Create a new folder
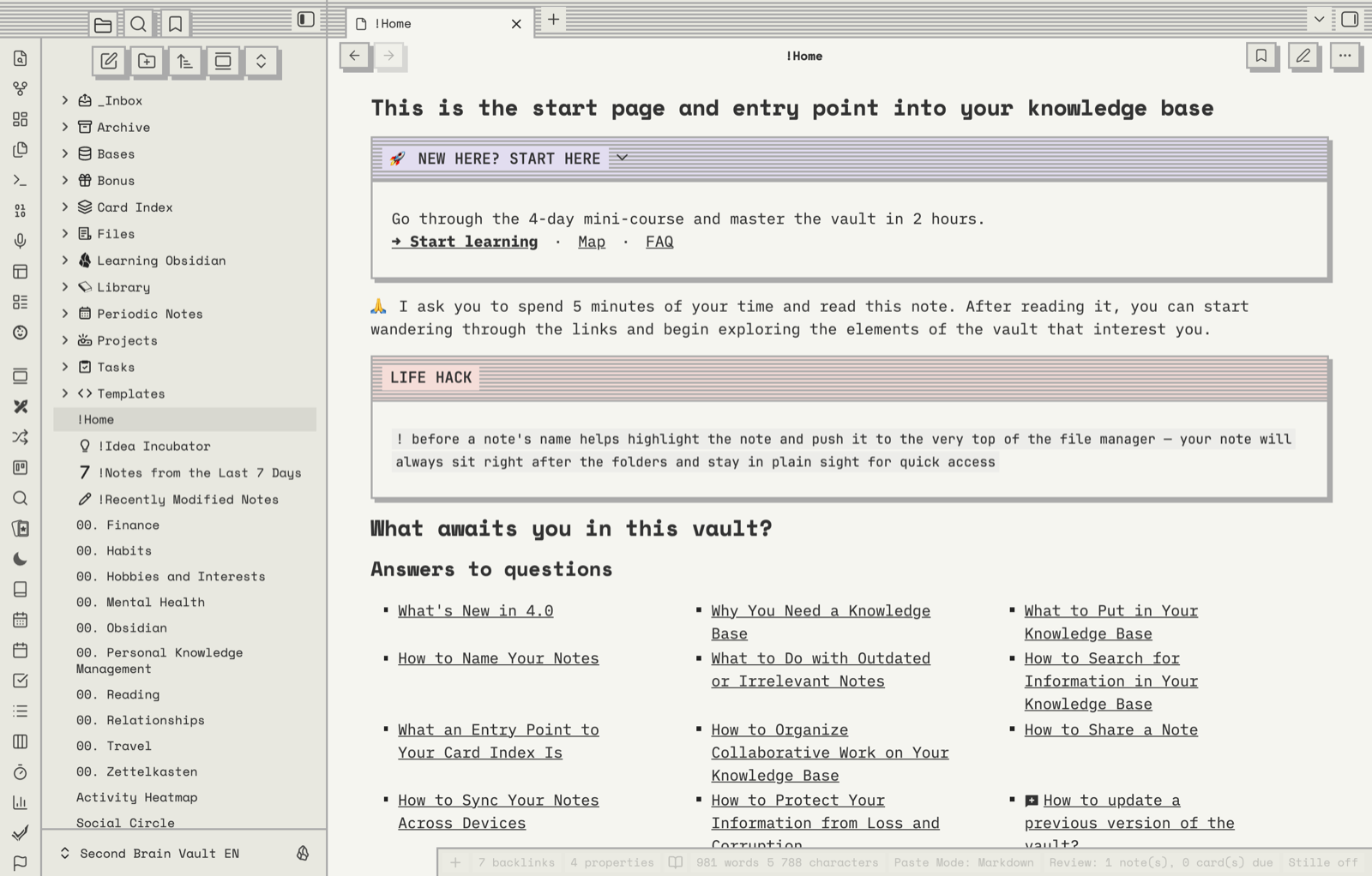 147,61
